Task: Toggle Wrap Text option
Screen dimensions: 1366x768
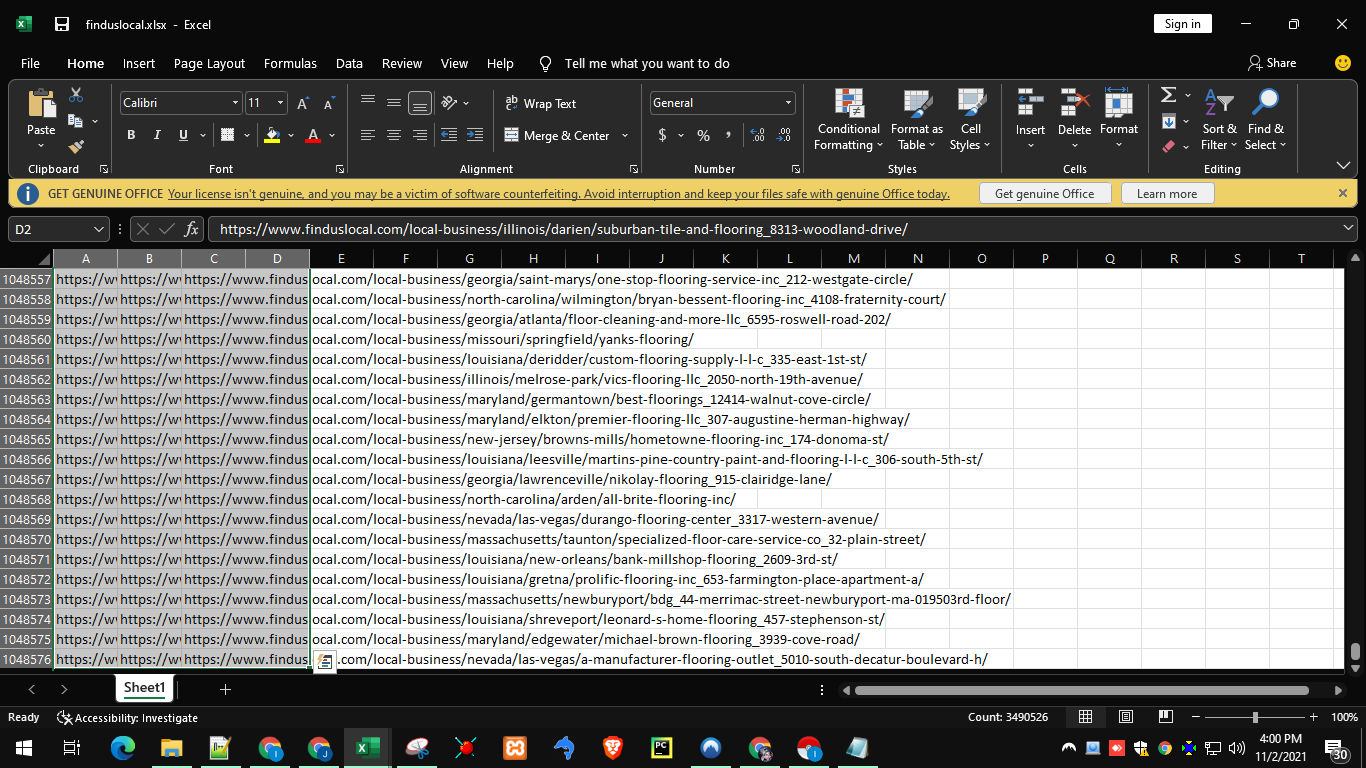Action: (540, 103)
